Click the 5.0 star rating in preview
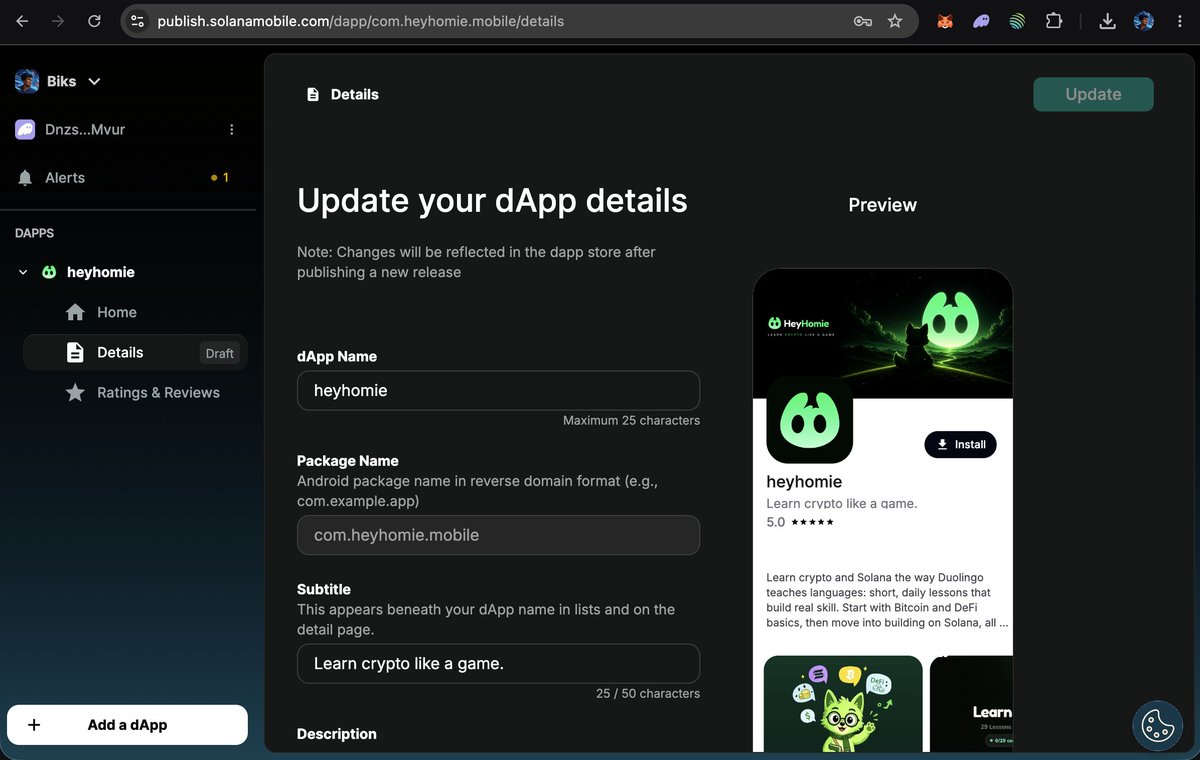Image resolution: width=1200 pixels, height=760 pixels. point(799,522)
